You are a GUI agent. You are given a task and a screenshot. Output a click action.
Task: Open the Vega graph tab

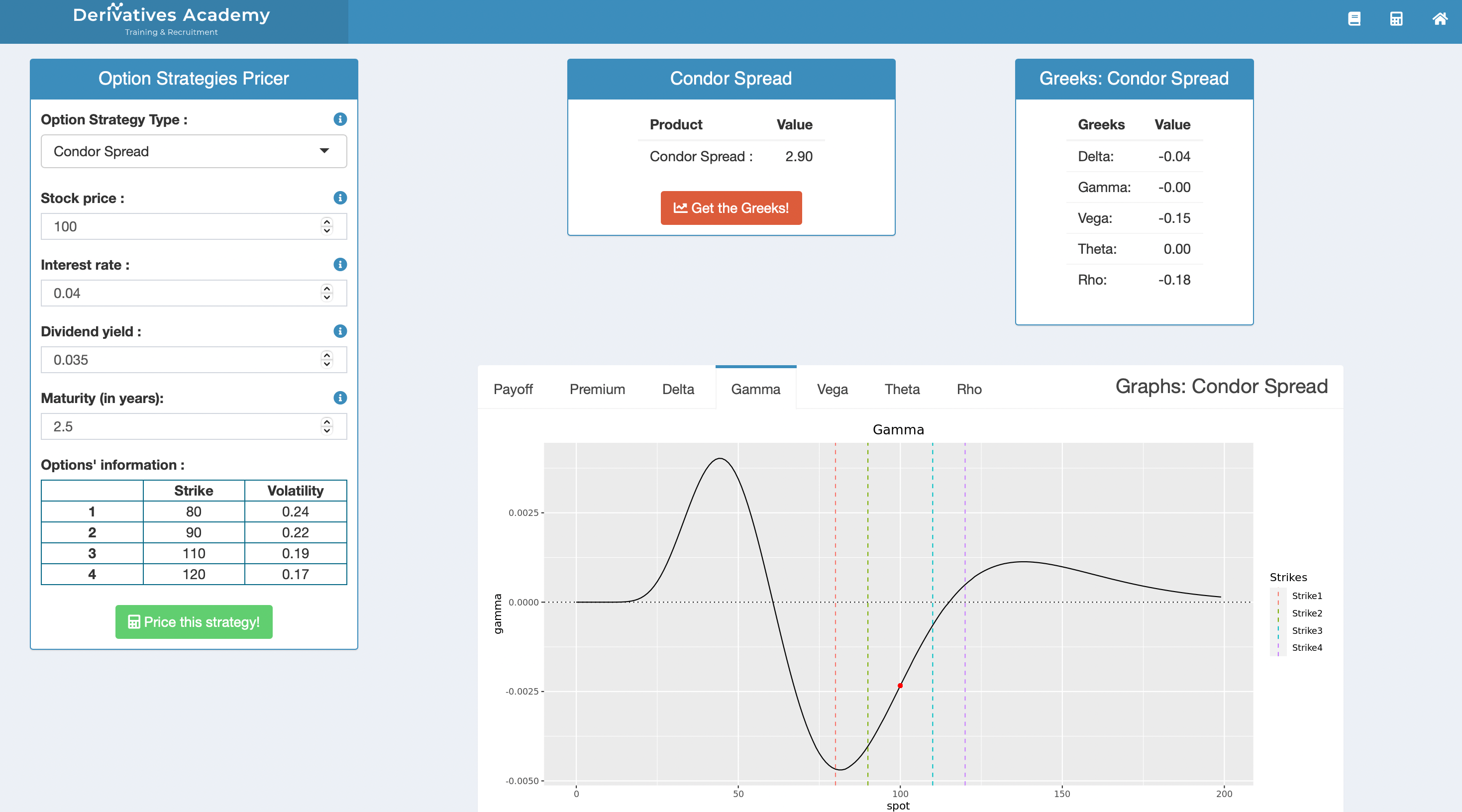832,389
